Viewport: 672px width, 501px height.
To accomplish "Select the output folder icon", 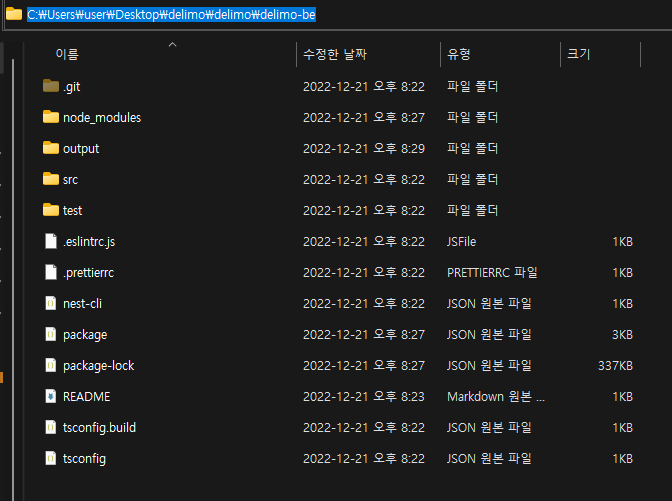I will coord(51,148).
